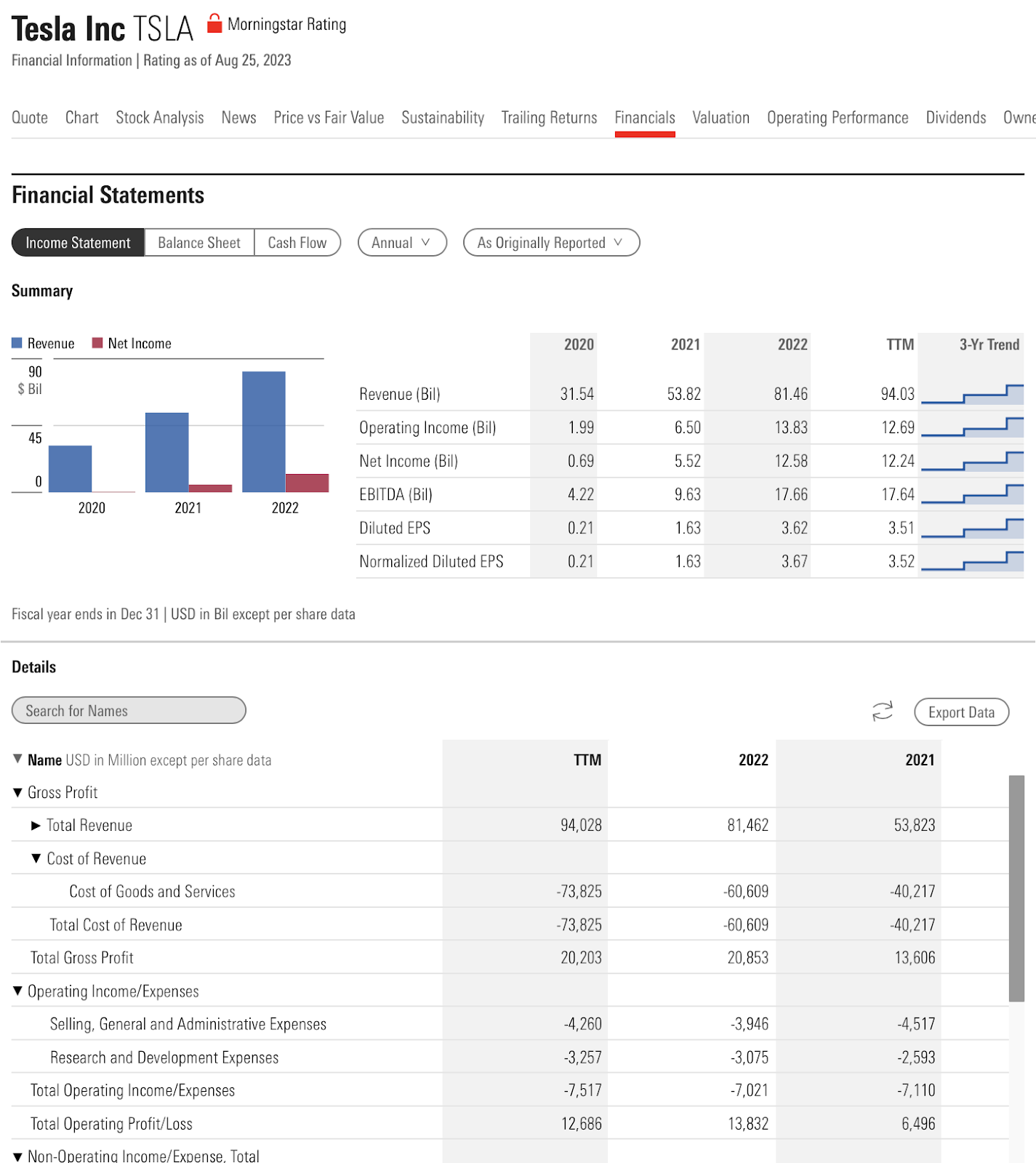The image size is (1036, 1163).
Task: Switch to the Balance Sheet statement
Action: tap(199, 243)
